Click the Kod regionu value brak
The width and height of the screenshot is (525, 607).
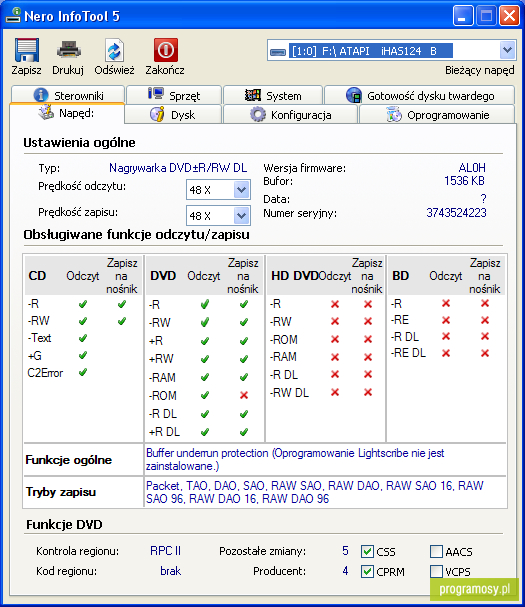[170, 571]
